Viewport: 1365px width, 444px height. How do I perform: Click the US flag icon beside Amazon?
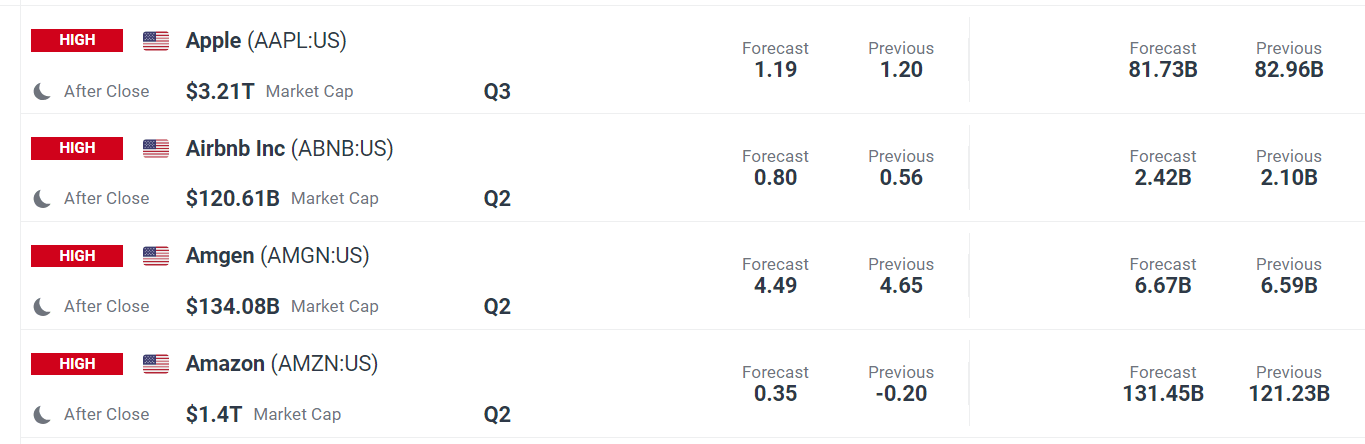pos(156,365)
